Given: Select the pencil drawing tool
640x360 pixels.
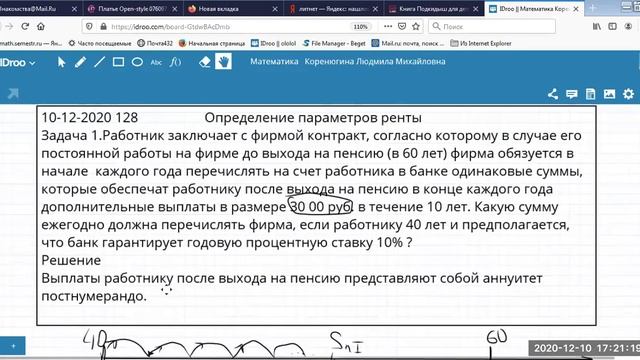Looking at the screenshot, I should click(x=80, y=62).
